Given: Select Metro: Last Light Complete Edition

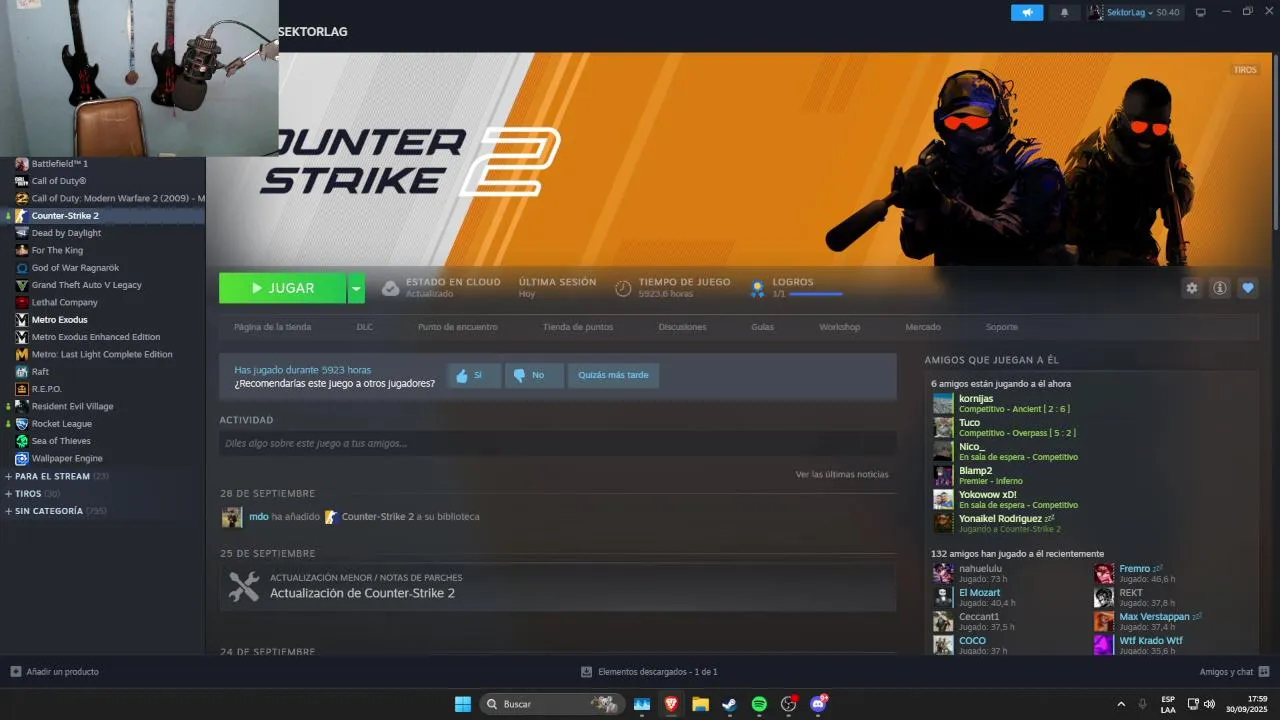Looking at the screenshot, I should pyautogui.click(x=102, y=354).
